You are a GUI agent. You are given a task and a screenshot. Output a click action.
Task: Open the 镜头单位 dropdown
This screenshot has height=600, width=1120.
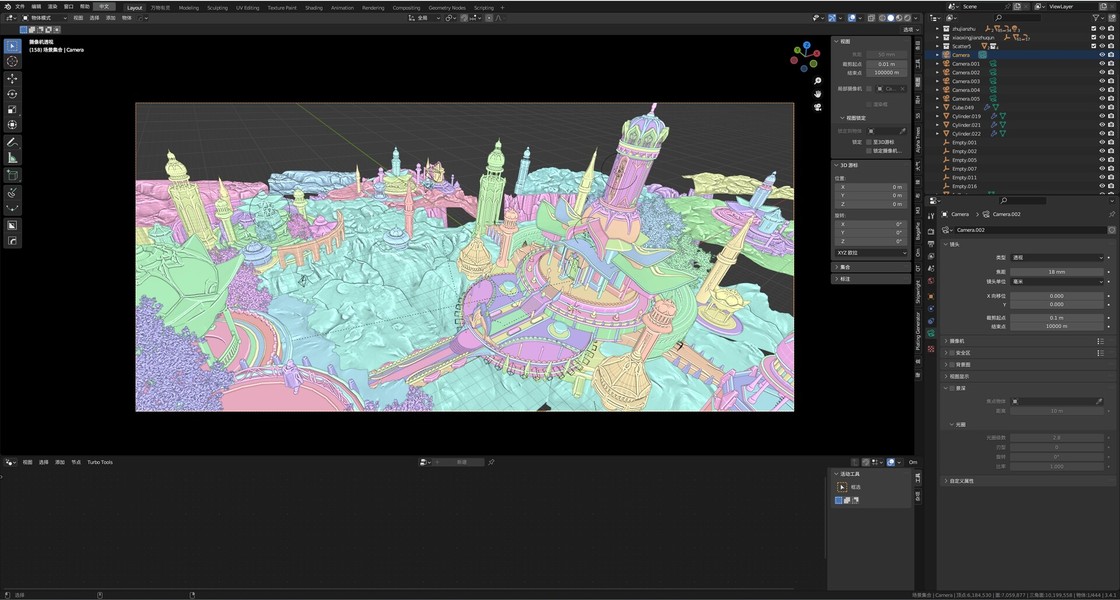1056,281
